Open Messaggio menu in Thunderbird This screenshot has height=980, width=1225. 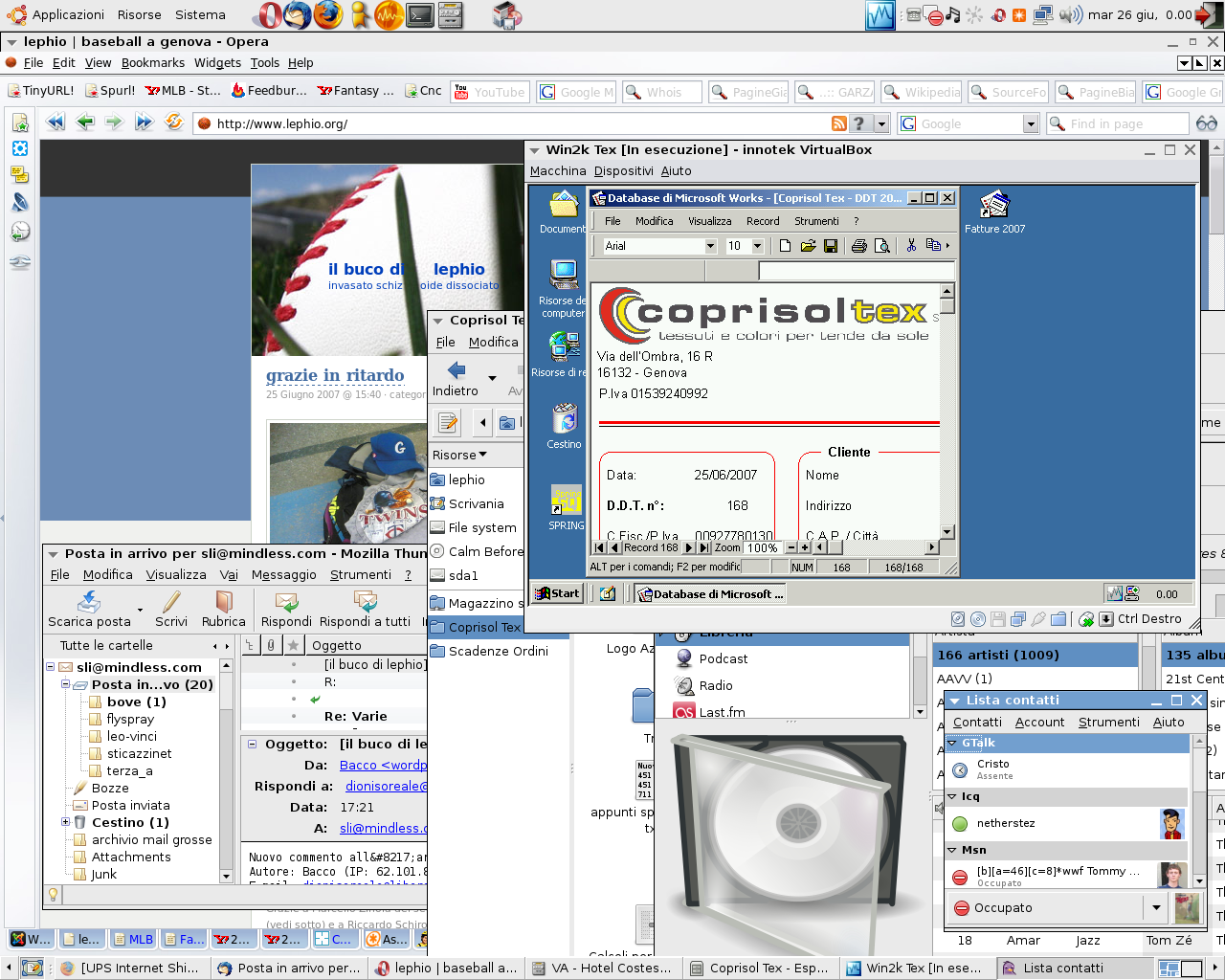tap(284, 574)
